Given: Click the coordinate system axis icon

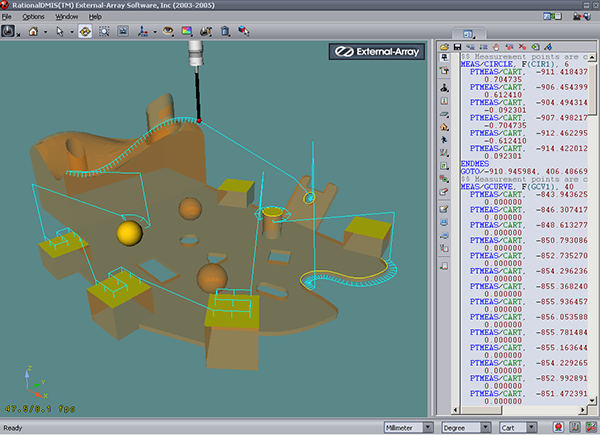Looking at the screenshot, I should coord(143,31).
